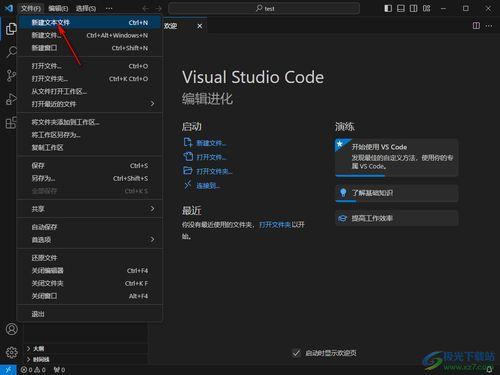The height and width of the screenshot is (375, 500).
Task: Select 从文件打开工作区... entry
Action: coord(89,91)
